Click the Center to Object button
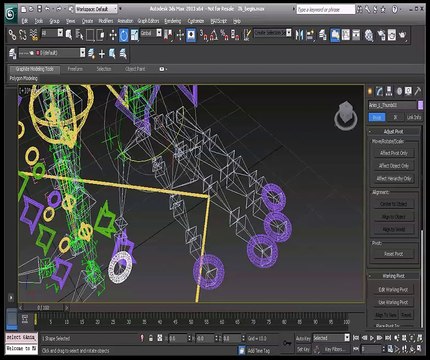The height and width of the screenshot is (360, 430). pos(394,204)
